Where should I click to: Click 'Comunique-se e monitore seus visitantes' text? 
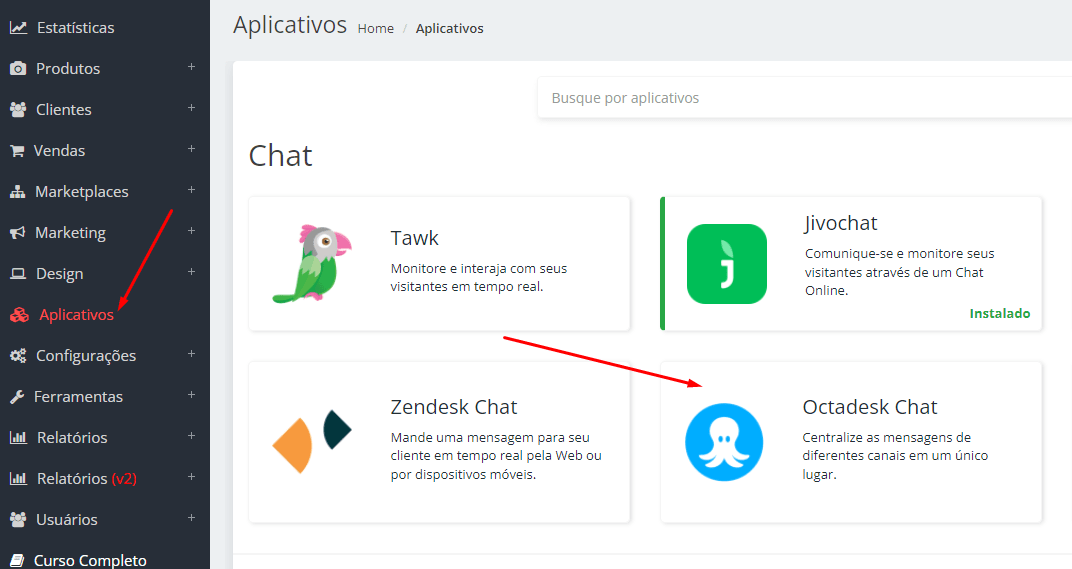click(x=899, y=272)
